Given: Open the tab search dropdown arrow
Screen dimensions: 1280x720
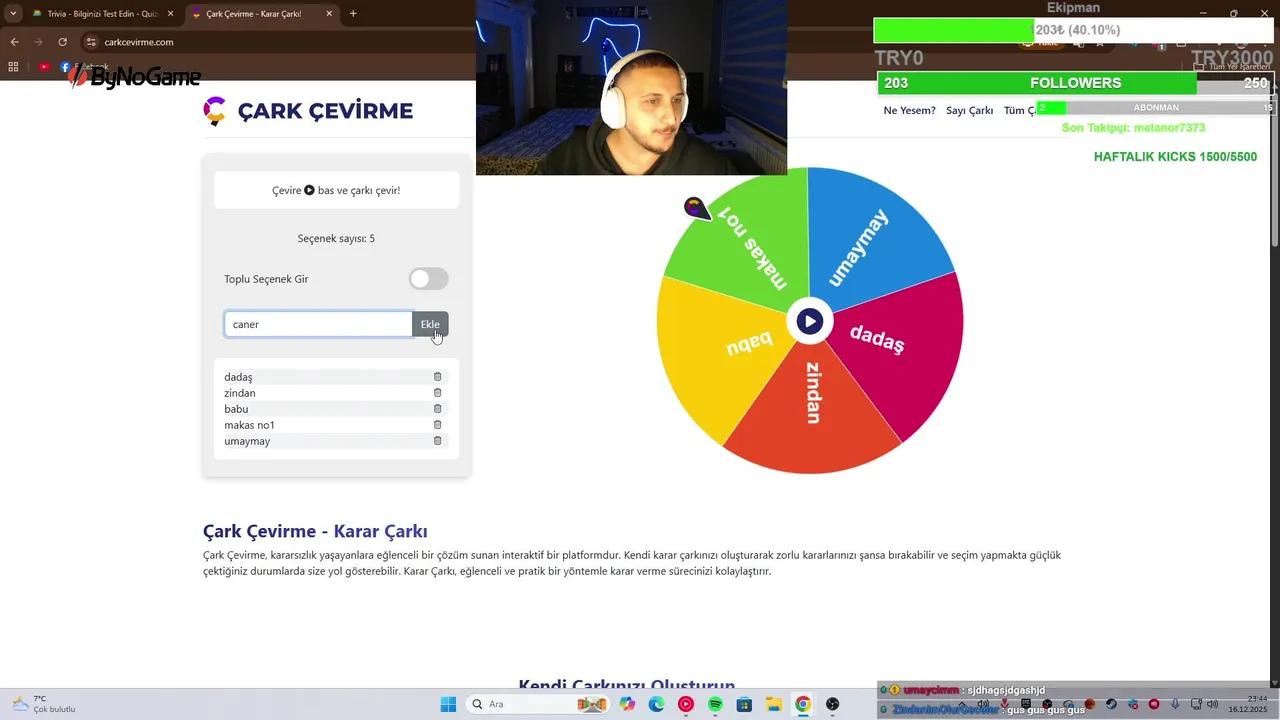Looking at the screenshot, I should pyautogui.click(x=13, y=14).
